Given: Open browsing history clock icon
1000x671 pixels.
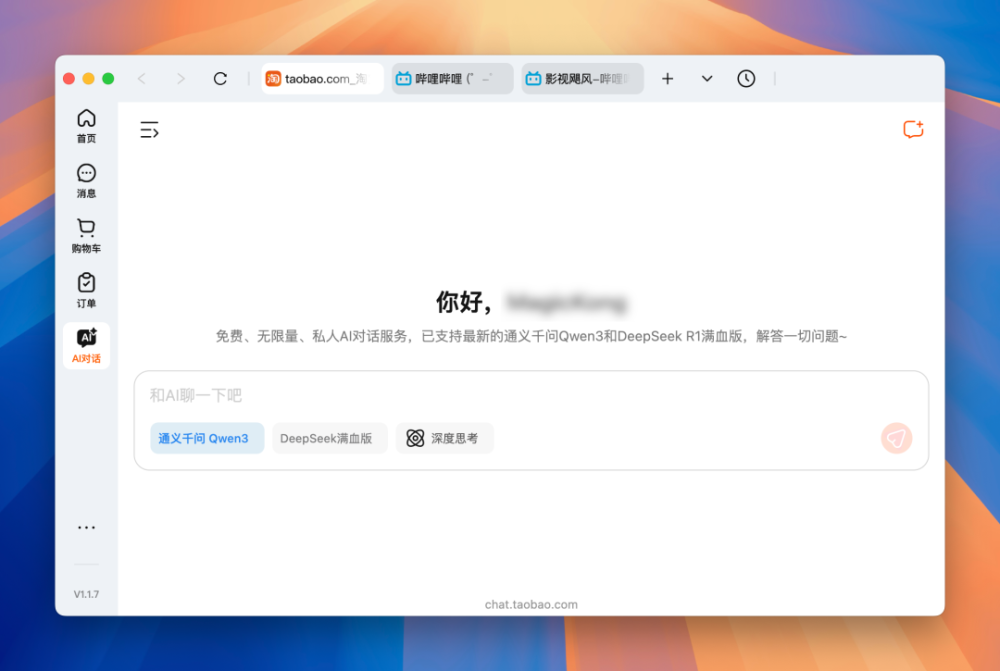Looking at the screenshot, I should coord(746,78).
